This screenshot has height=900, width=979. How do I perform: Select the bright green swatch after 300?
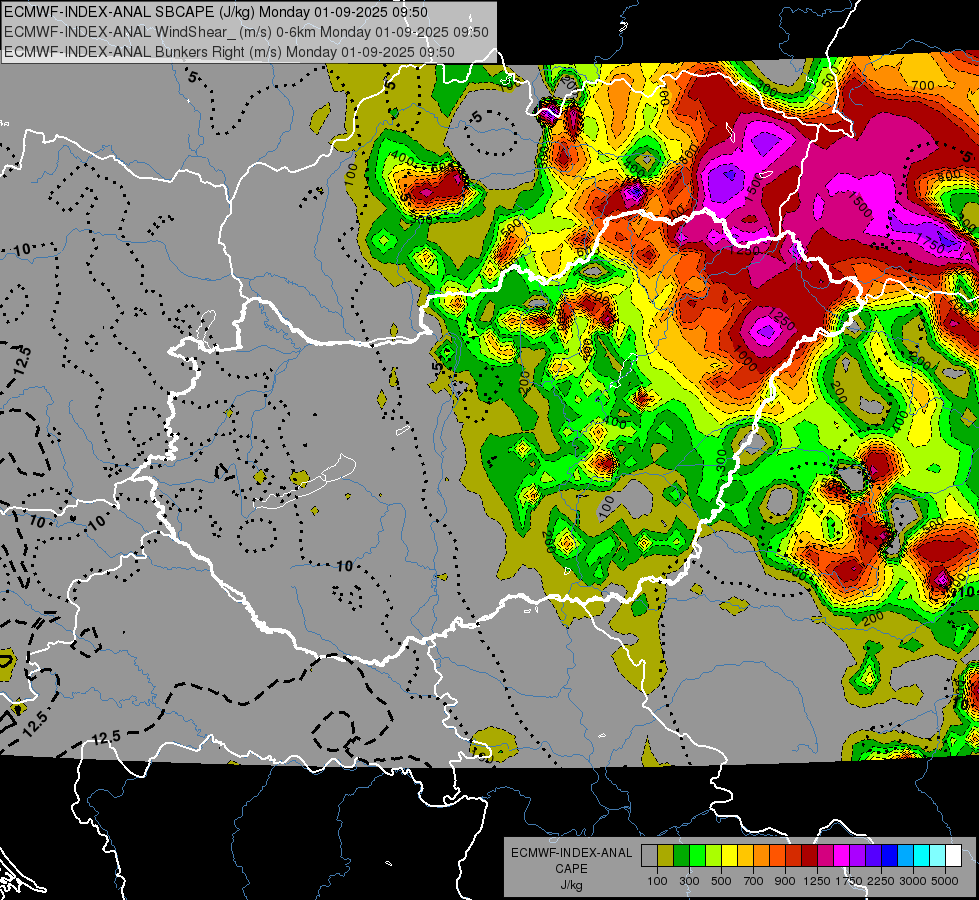697,855
